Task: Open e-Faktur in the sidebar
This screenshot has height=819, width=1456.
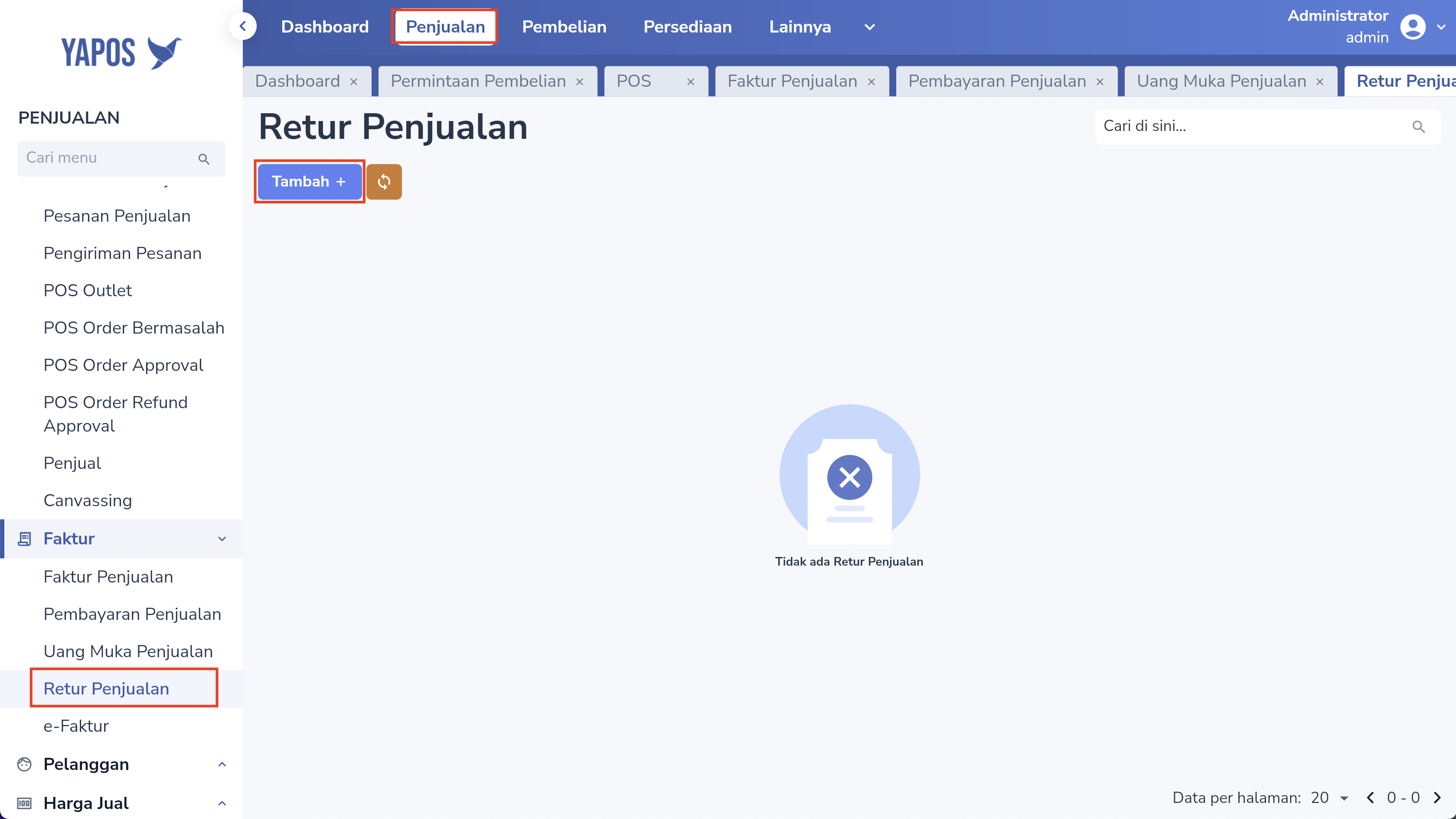Action: (x=76, y=726)
